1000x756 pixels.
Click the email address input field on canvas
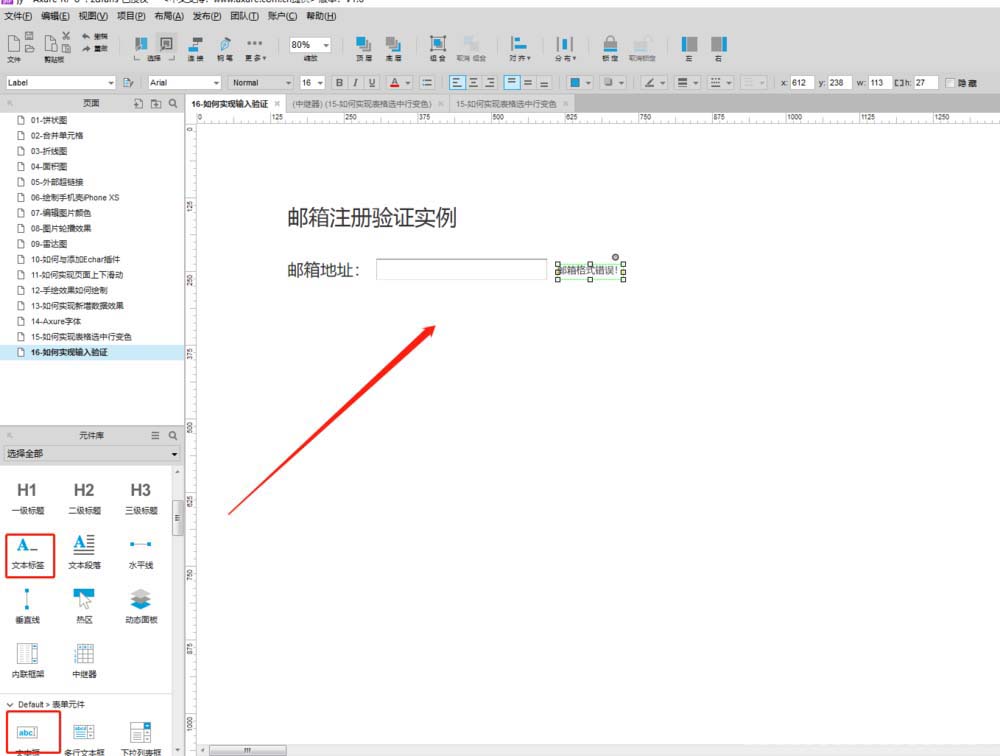point(460,268)
